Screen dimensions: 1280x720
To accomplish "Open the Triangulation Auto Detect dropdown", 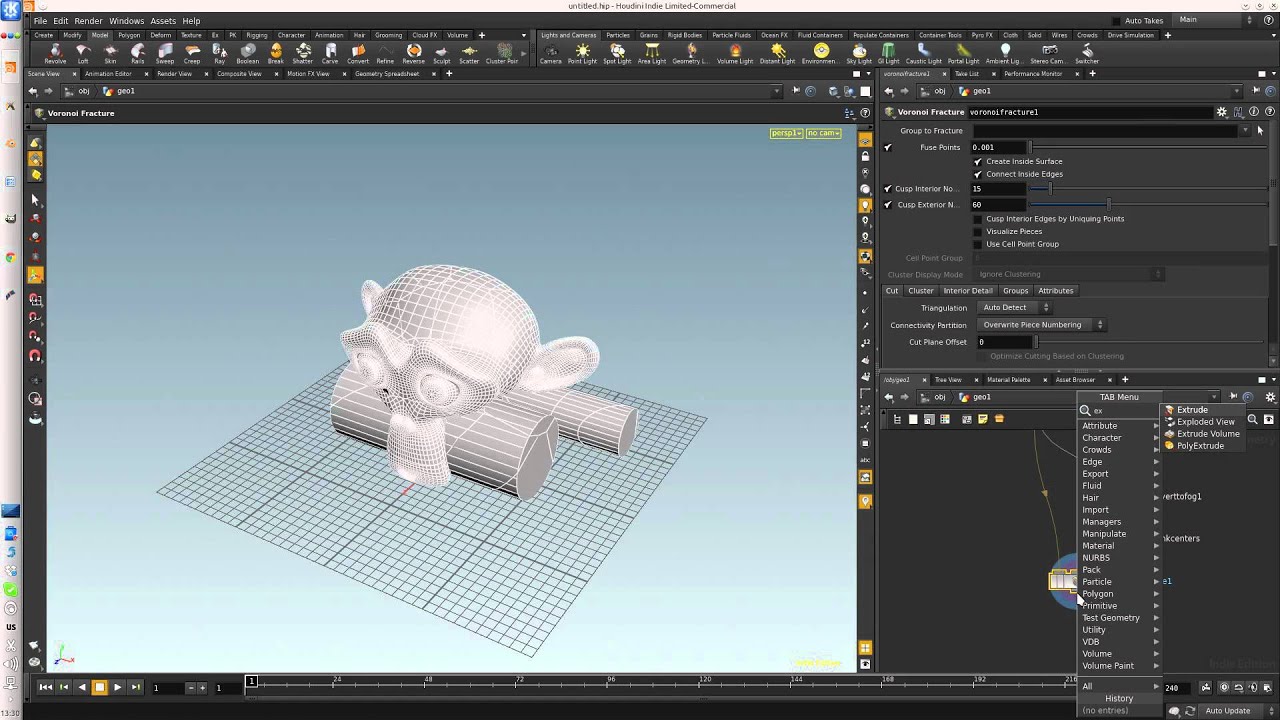I will [x=1014, y=308].
